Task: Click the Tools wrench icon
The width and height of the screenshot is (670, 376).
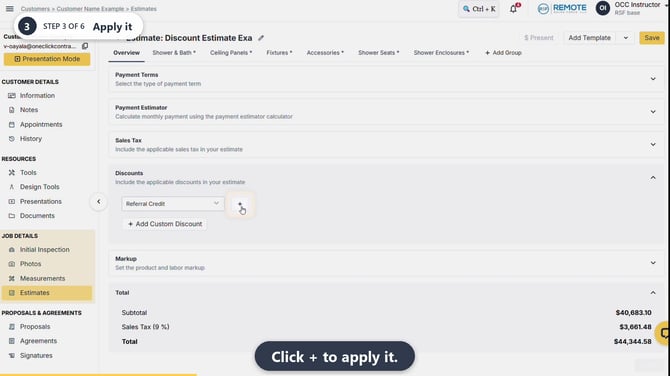Action: click(12, 173)
